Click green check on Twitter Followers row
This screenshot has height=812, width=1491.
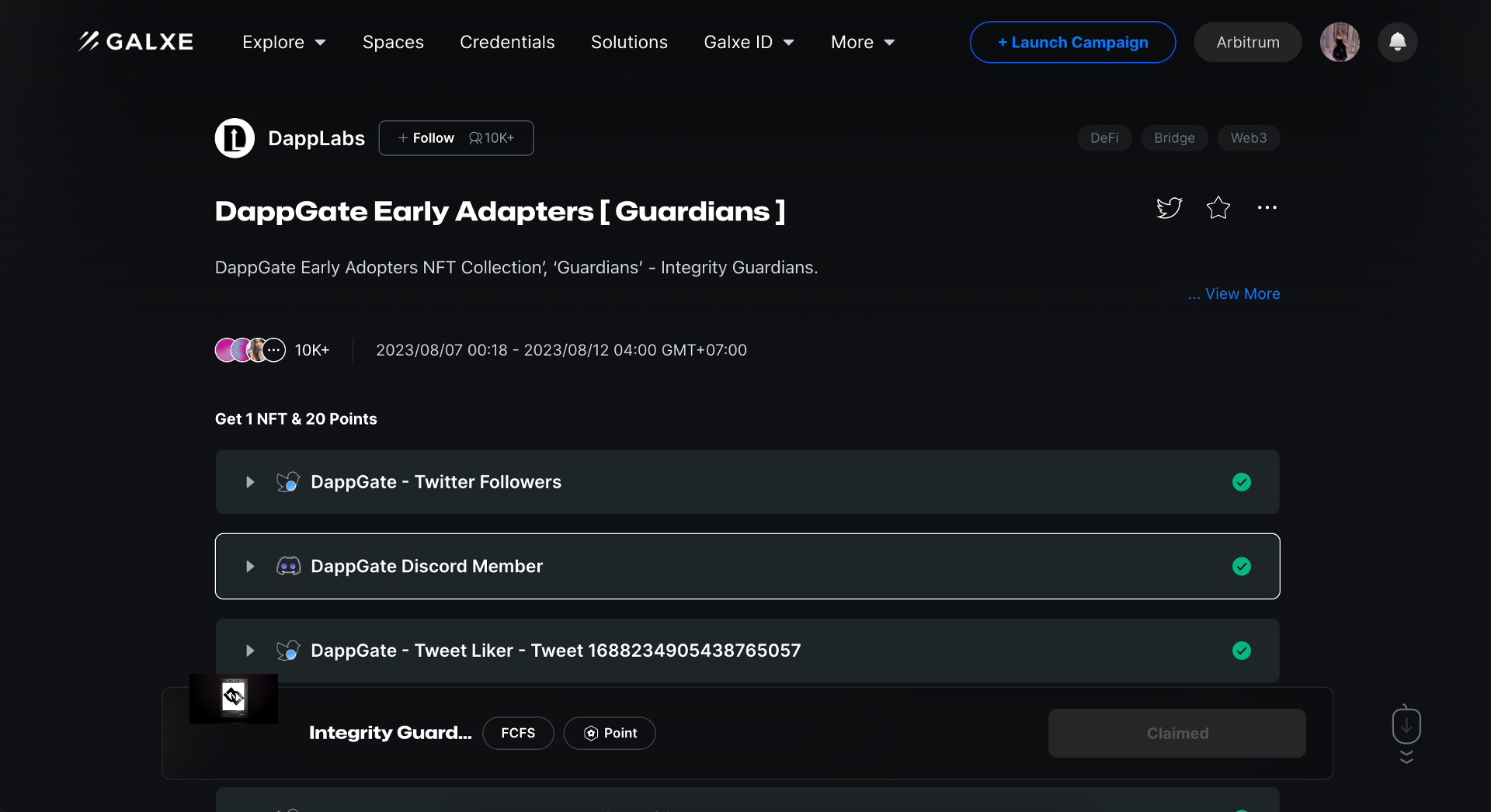coord(1242,482)
